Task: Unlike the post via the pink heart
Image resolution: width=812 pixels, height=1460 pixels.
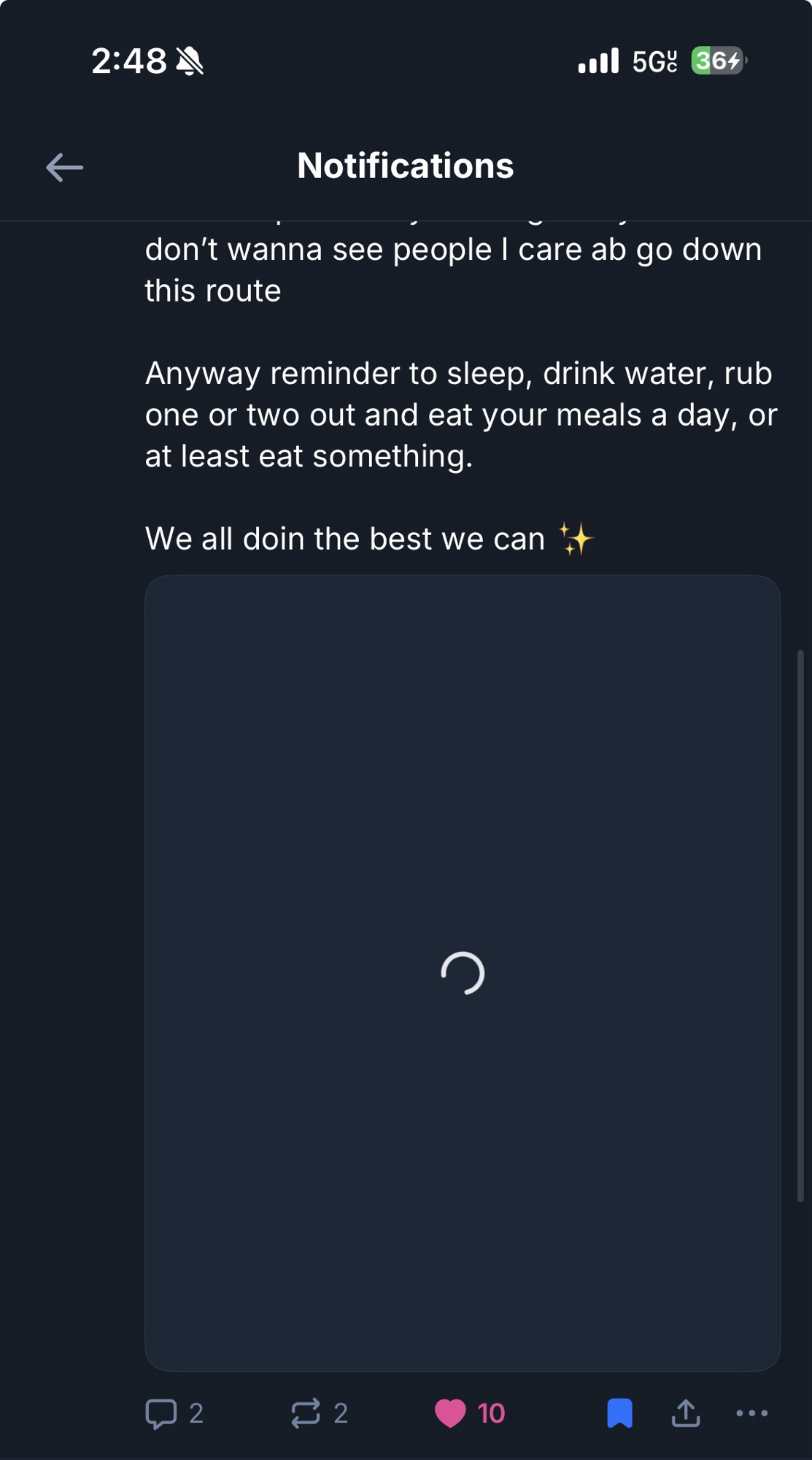Action: coord(450,1413)
